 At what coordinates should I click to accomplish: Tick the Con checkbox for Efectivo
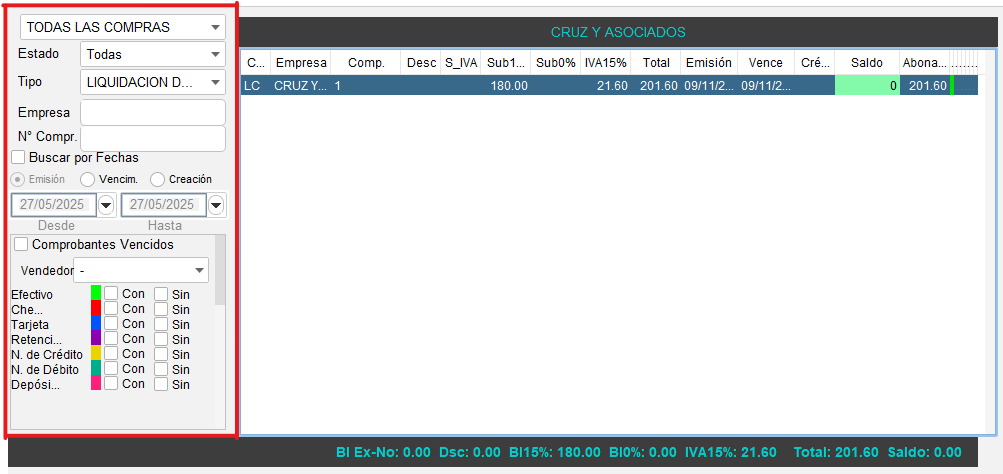click(111, 294)
